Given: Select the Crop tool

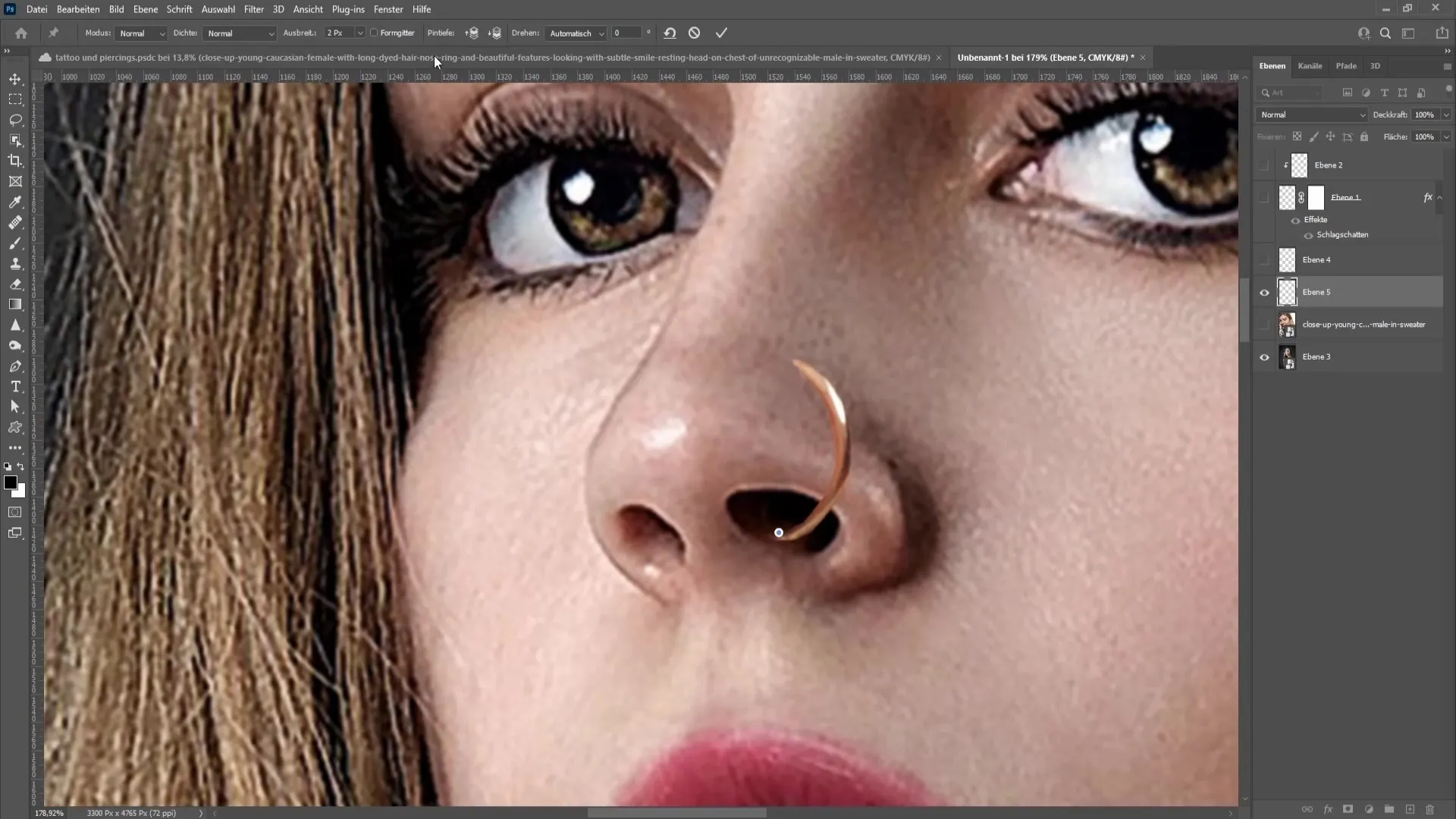Looking at the screenshot, I should tap(15, 160).
